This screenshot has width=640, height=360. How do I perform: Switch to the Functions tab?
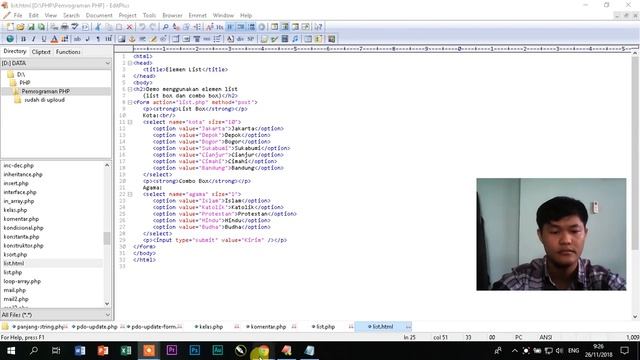[68, 52]
